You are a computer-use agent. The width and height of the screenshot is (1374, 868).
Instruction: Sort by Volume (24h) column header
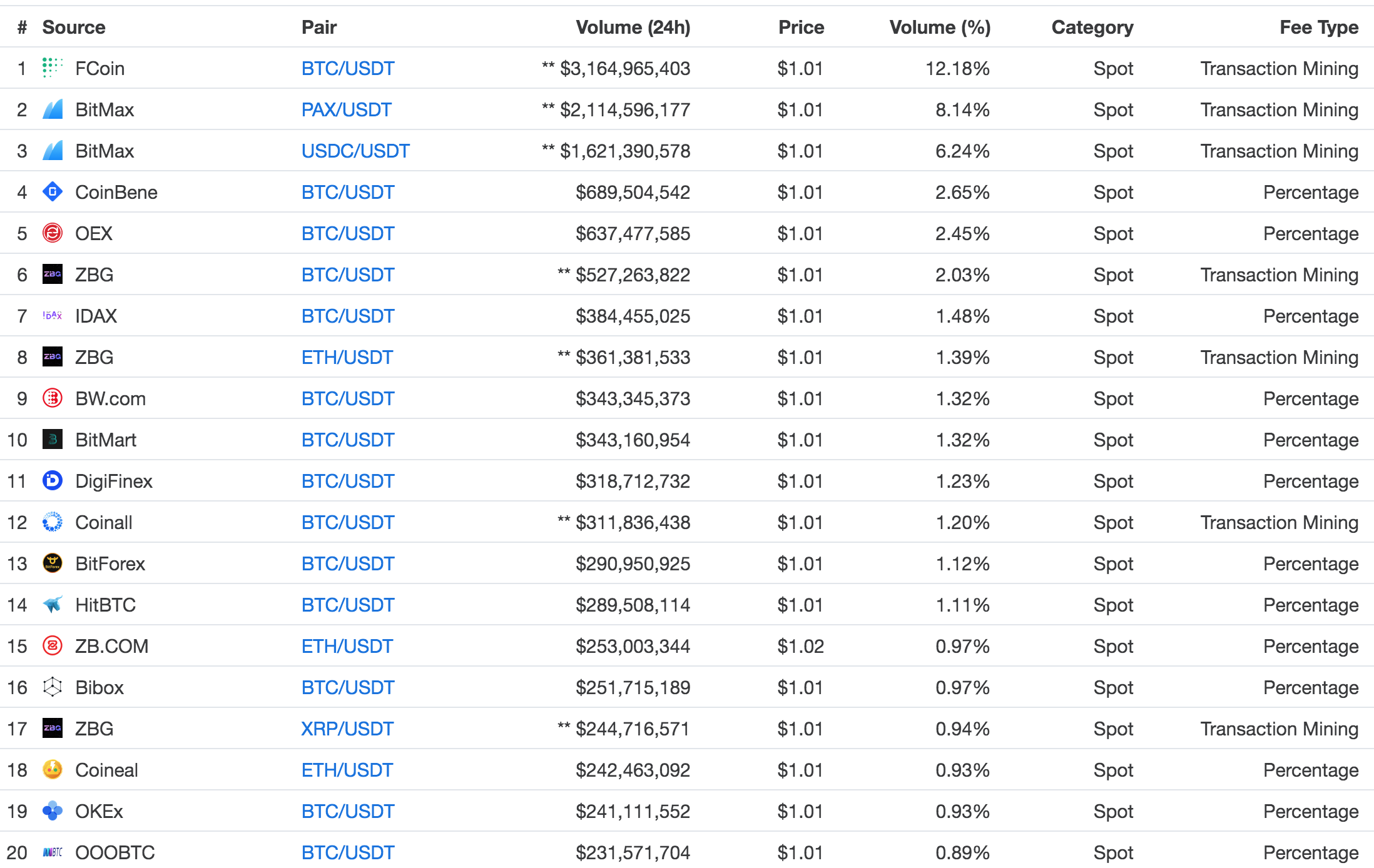tap(633, 27)
